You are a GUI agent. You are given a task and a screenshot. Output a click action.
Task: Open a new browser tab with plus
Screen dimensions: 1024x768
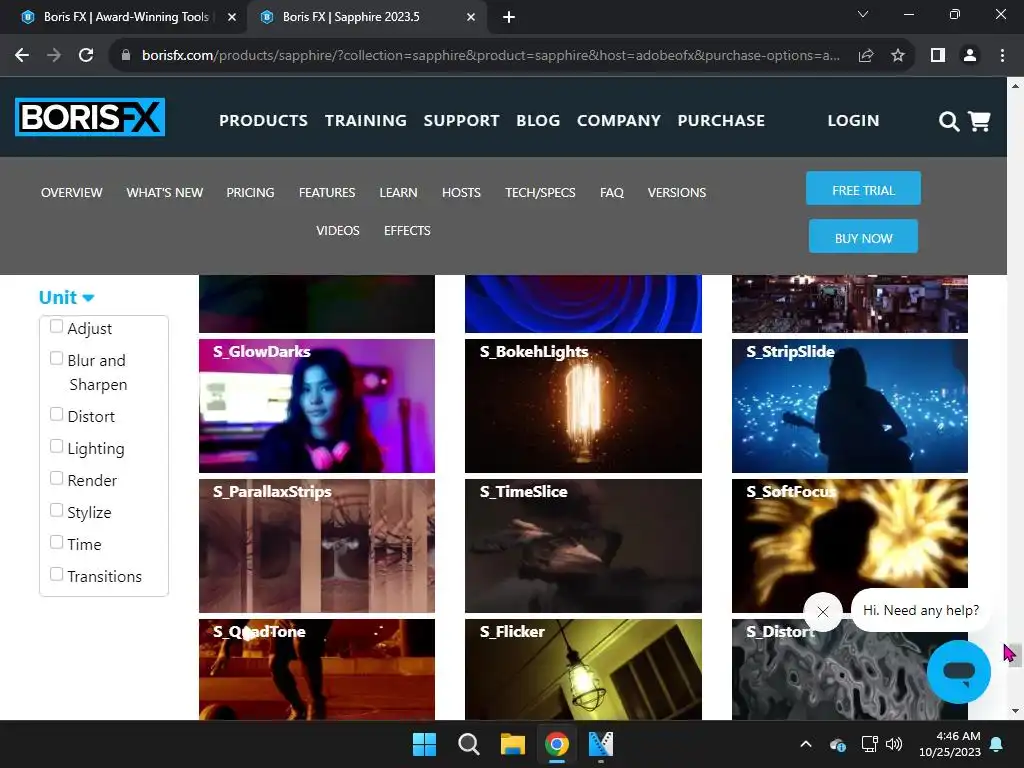click(x=509, y=17)
